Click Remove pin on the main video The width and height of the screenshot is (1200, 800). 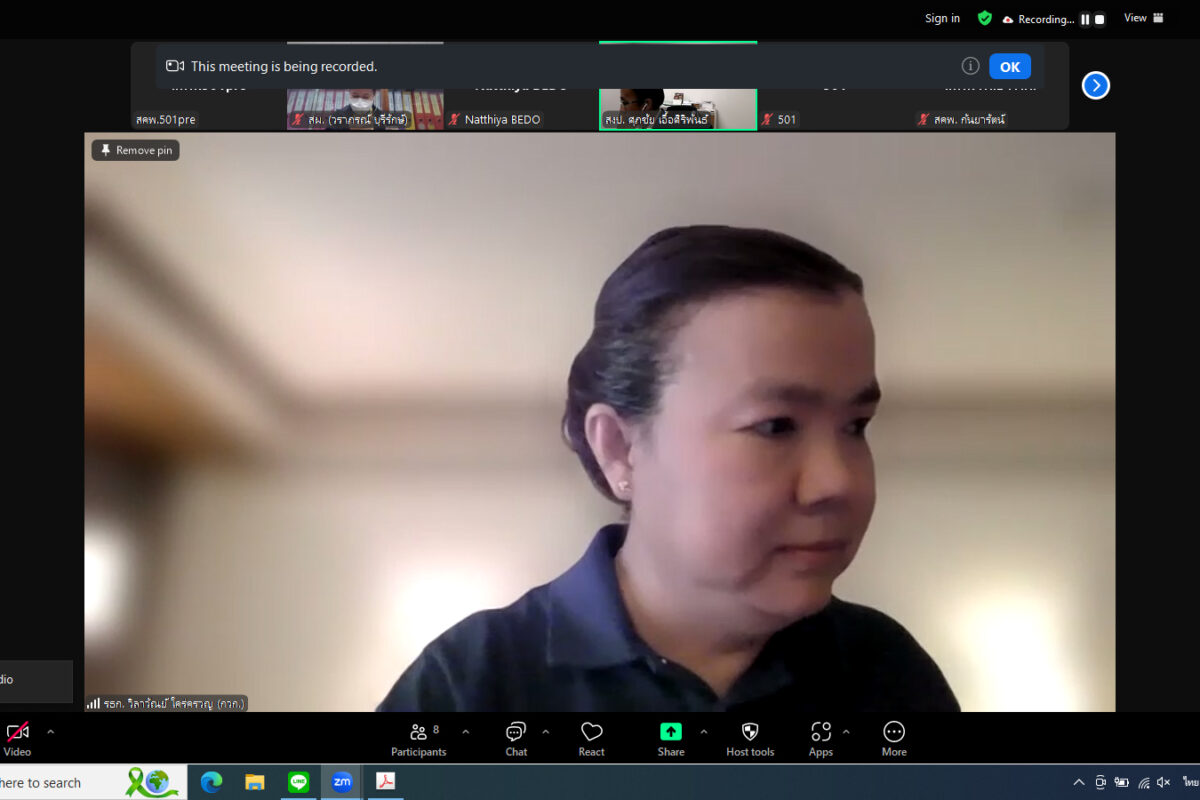[136, 150]
